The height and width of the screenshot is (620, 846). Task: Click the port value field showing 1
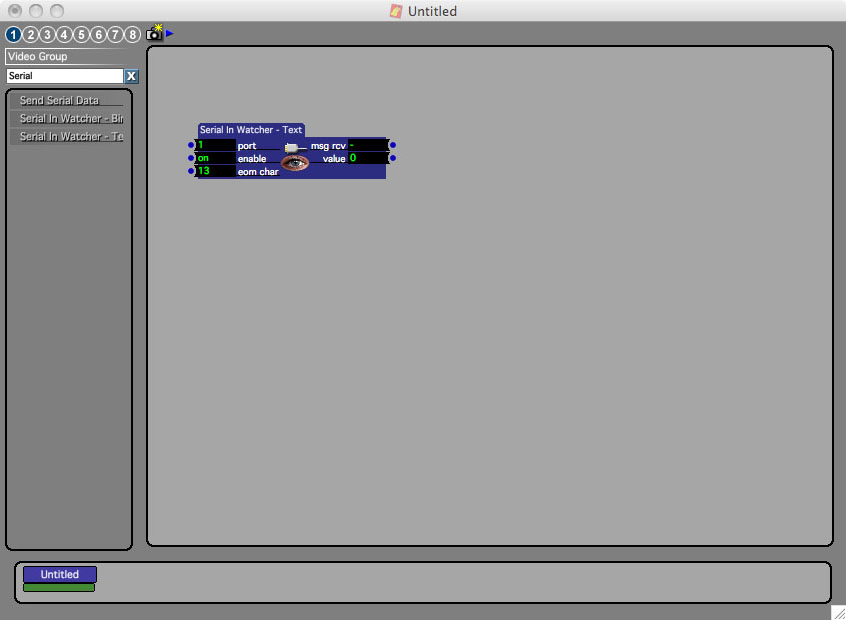click(215, 146)
